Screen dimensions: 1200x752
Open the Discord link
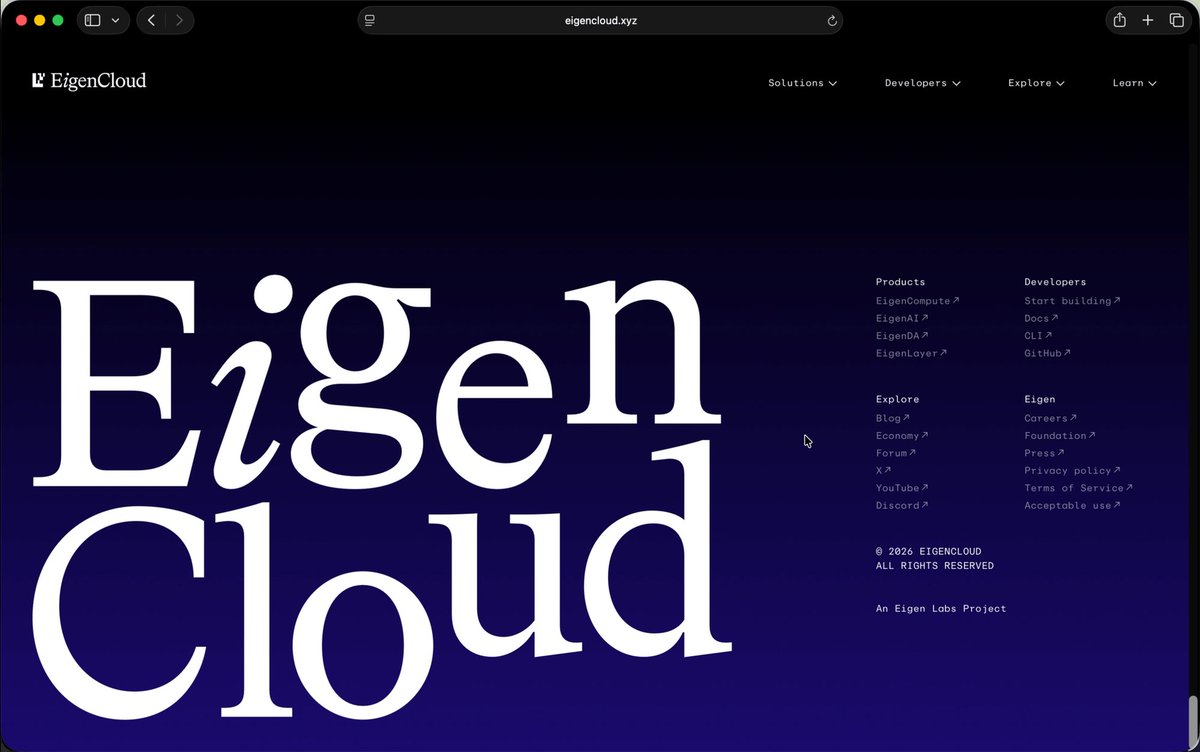coord(902,505)
